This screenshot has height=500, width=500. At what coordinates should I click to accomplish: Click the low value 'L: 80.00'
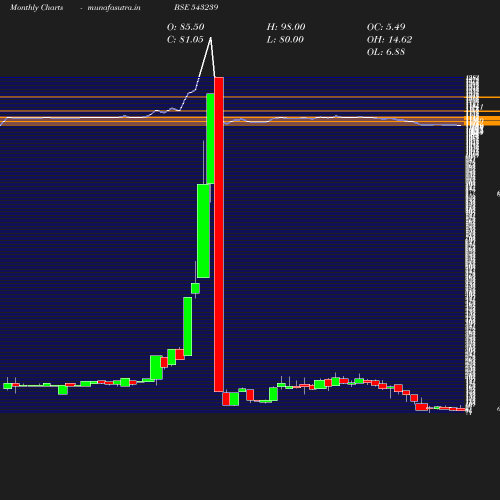285,40
